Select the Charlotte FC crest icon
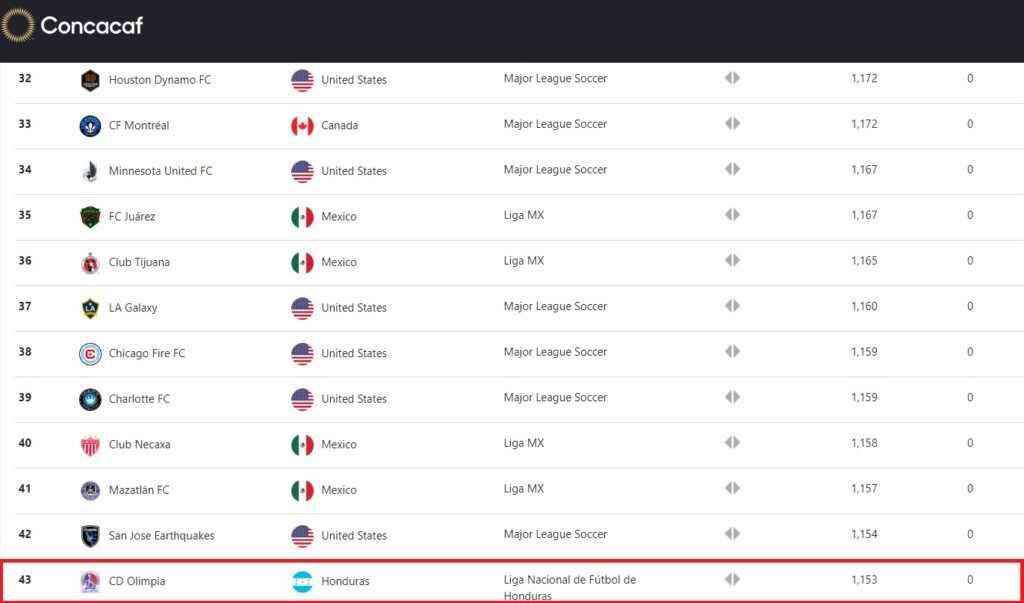Viewport: 1024px width, 603px height. 90,400
